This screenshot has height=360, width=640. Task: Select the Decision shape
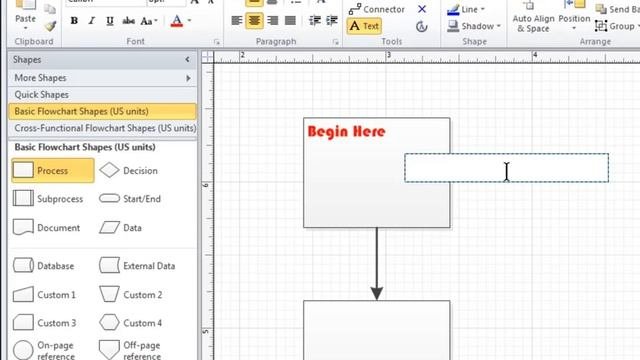(129, 170)
